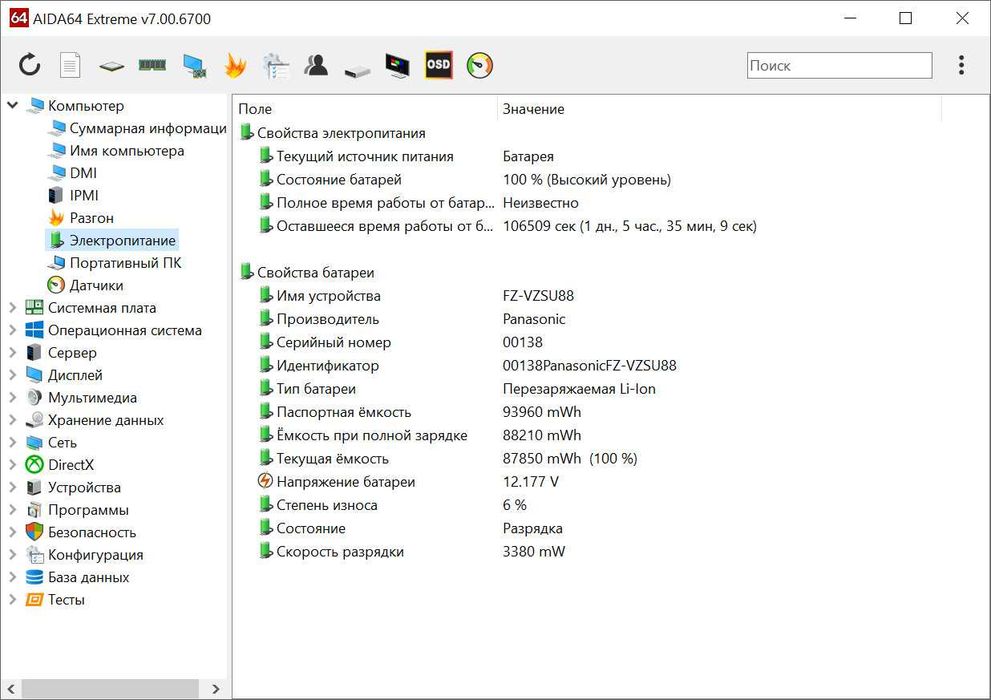Click the Значение column header
Viewport: 991px width, 700px height.
(x=533, y=109)
